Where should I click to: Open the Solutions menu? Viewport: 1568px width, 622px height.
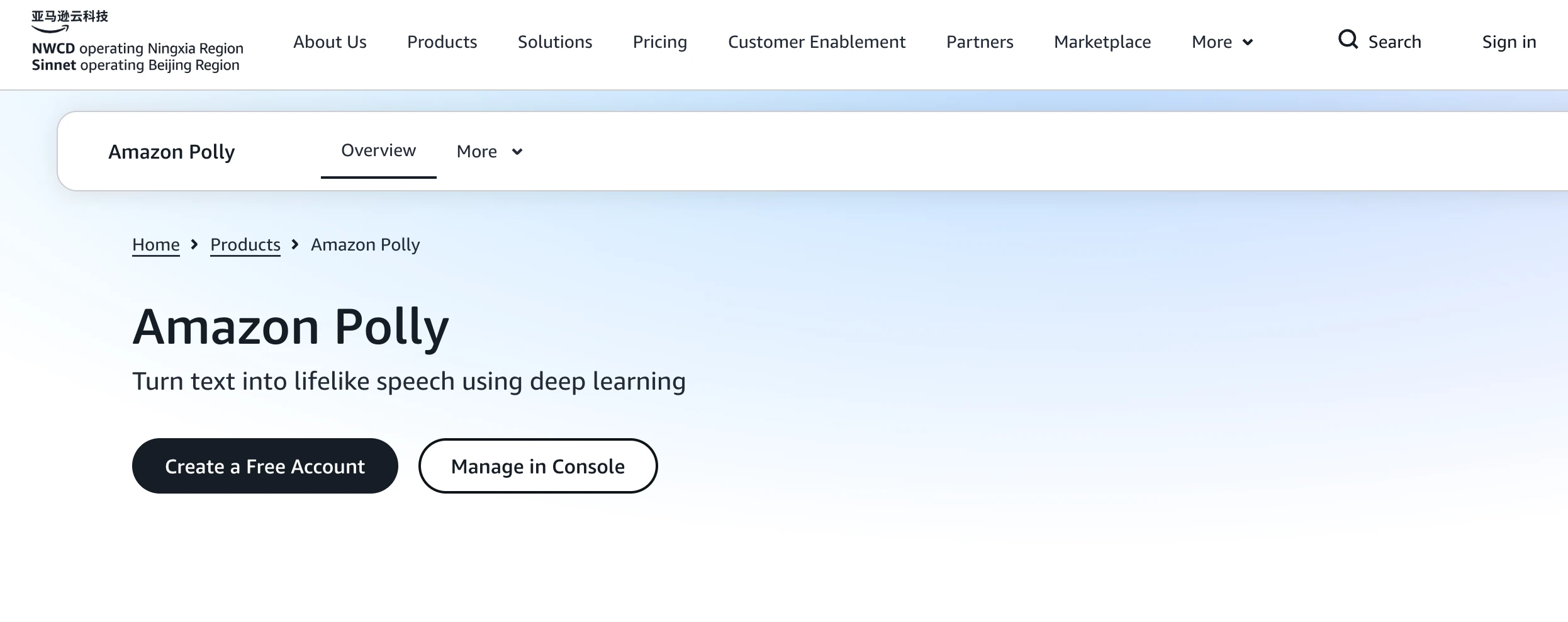(x=555, y=42)
